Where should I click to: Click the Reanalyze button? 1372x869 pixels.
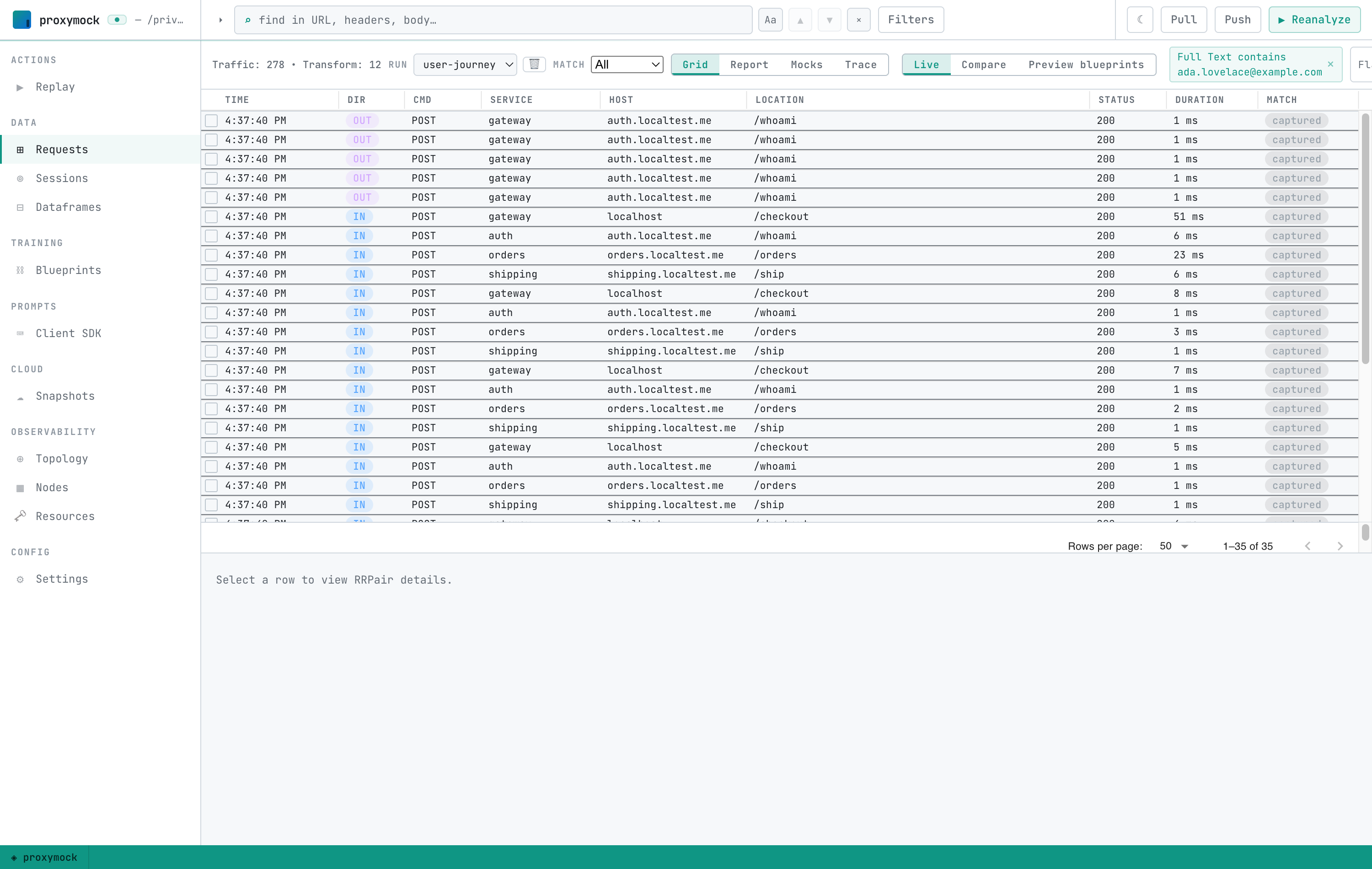point(1314,20)
